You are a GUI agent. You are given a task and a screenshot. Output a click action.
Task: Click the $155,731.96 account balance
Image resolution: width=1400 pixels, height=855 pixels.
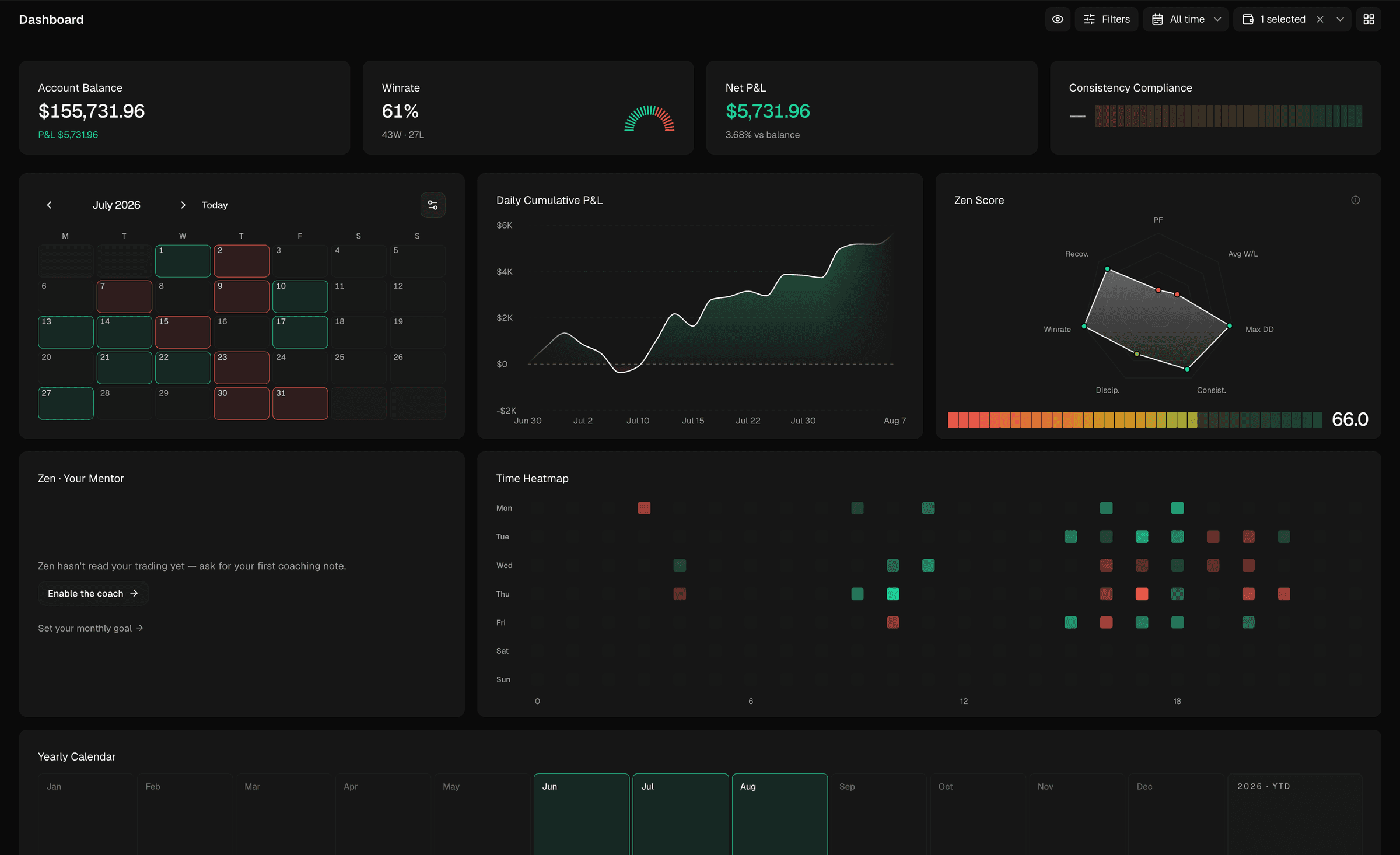click(92, 111)
